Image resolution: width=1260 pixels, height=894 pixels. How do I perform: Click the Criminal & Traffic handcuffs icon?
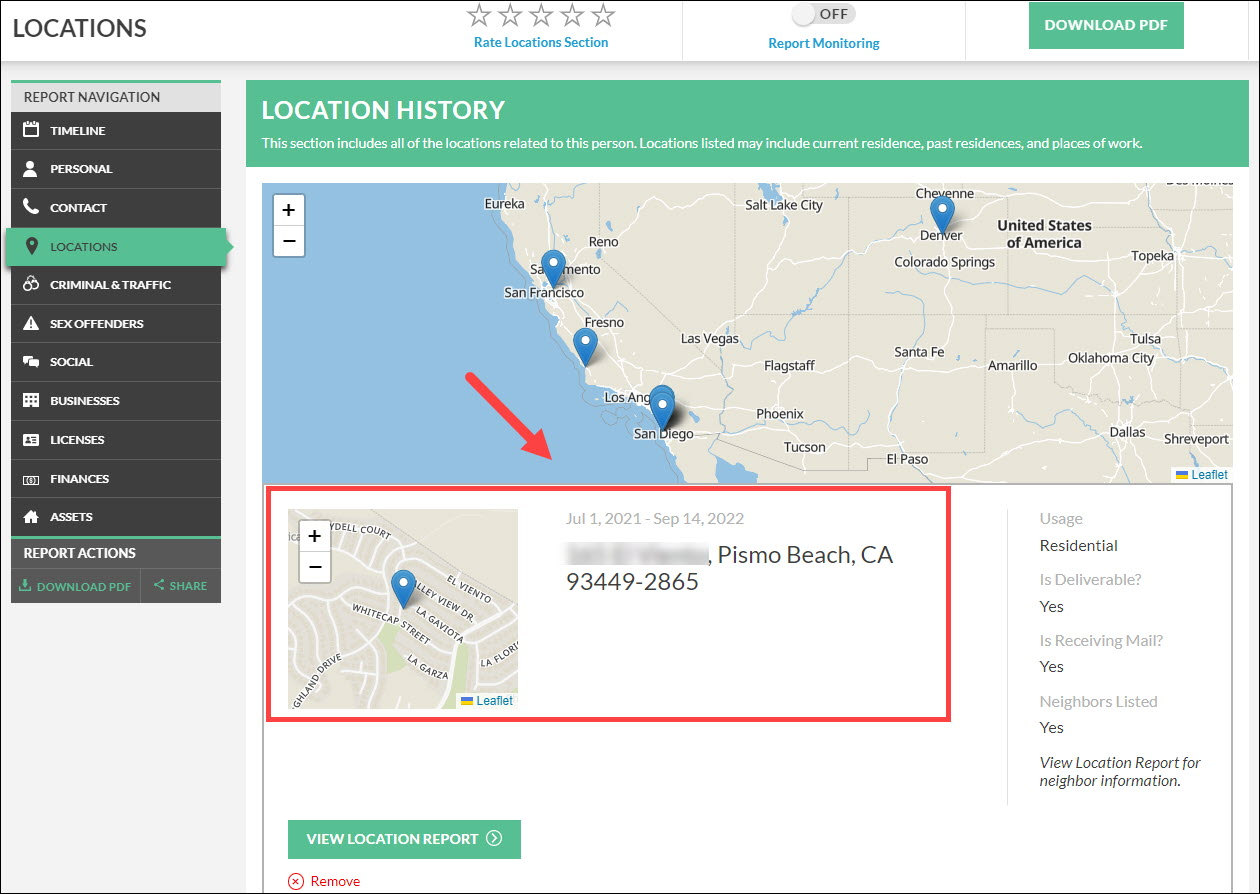click(31, 285)
